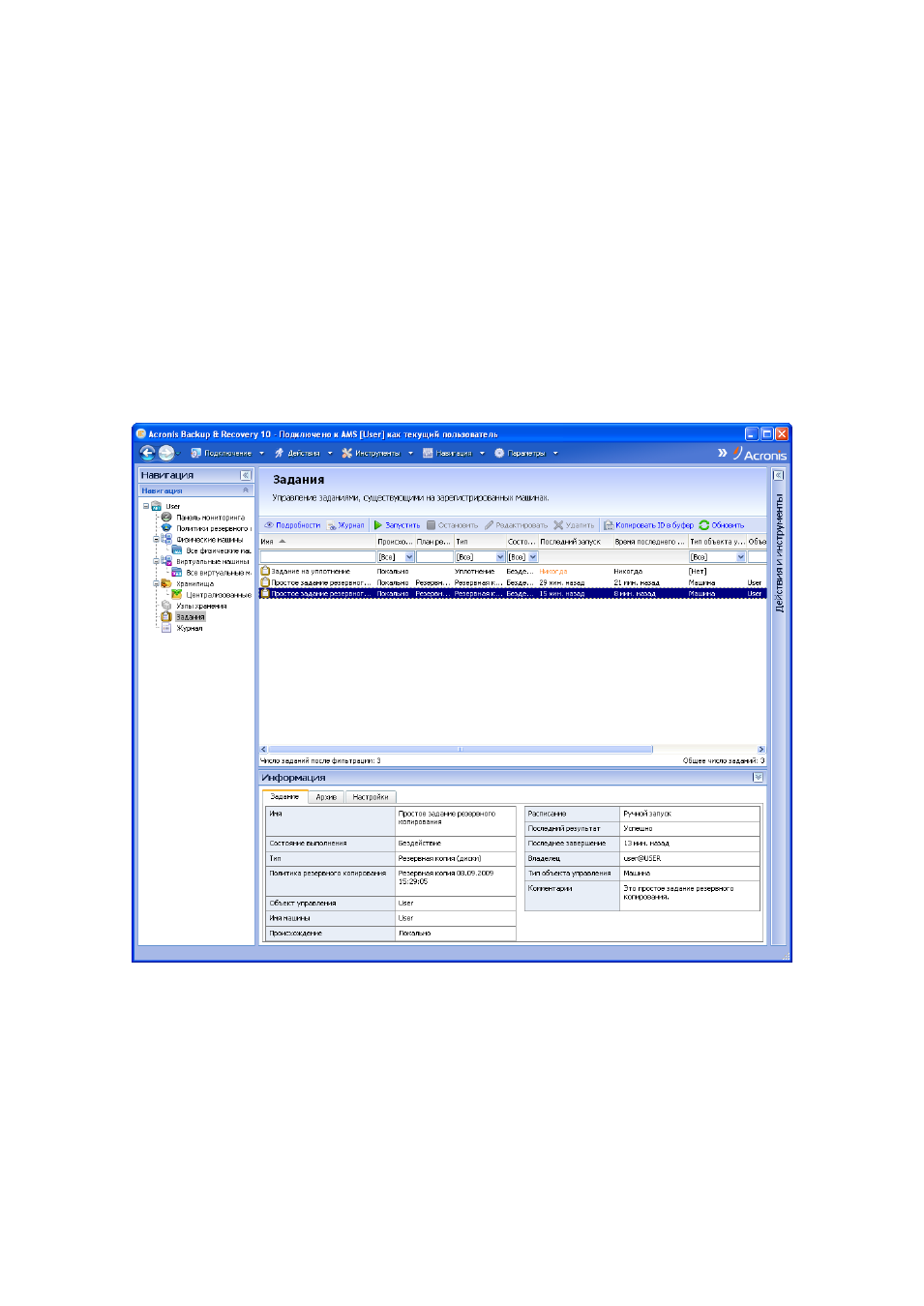Select Централизованные vaults node
Image resolution: width=924 pixels, height=1306 pixels.
tap(219, 595)
